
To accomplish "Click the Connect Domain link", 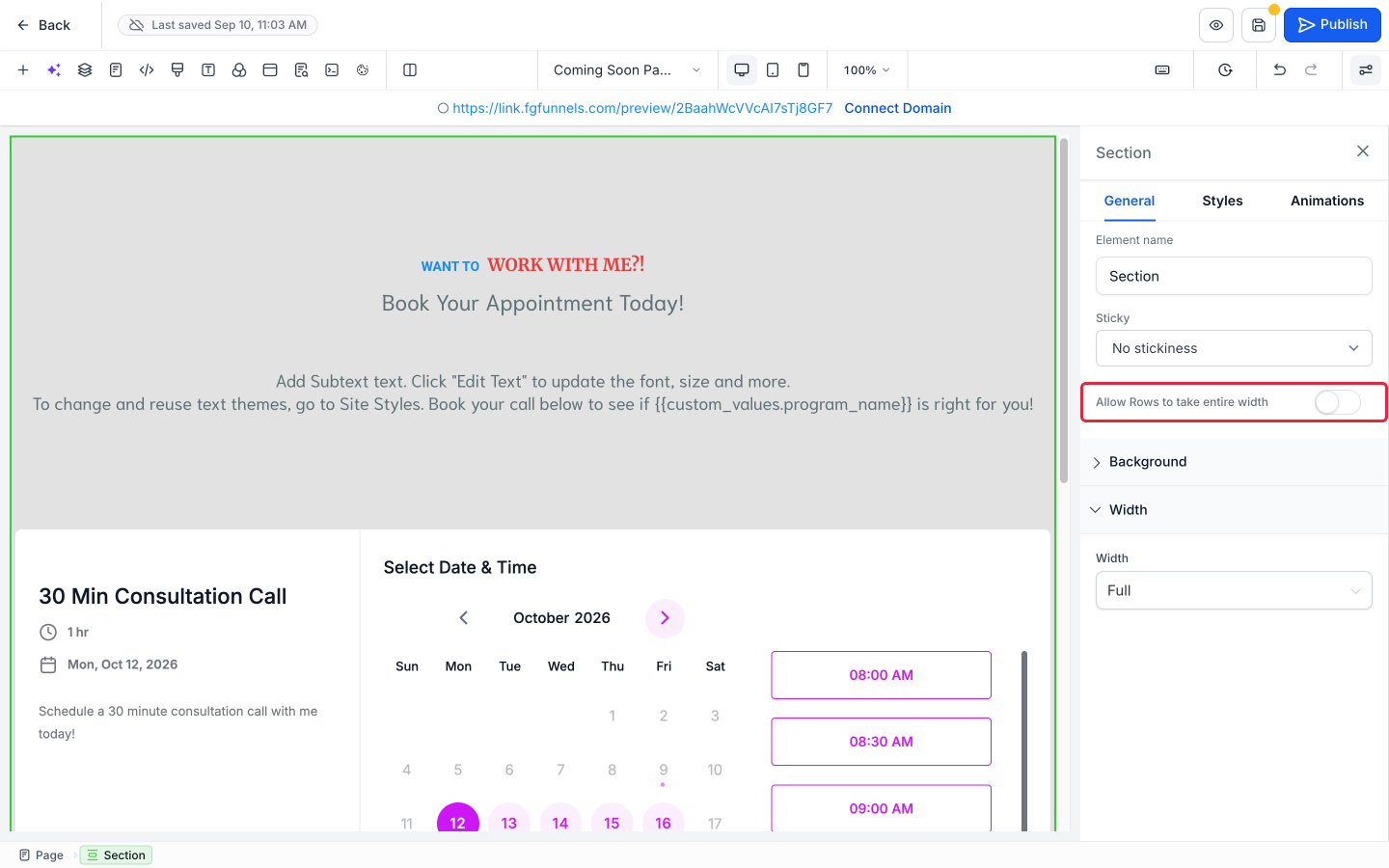I will 898,108.
